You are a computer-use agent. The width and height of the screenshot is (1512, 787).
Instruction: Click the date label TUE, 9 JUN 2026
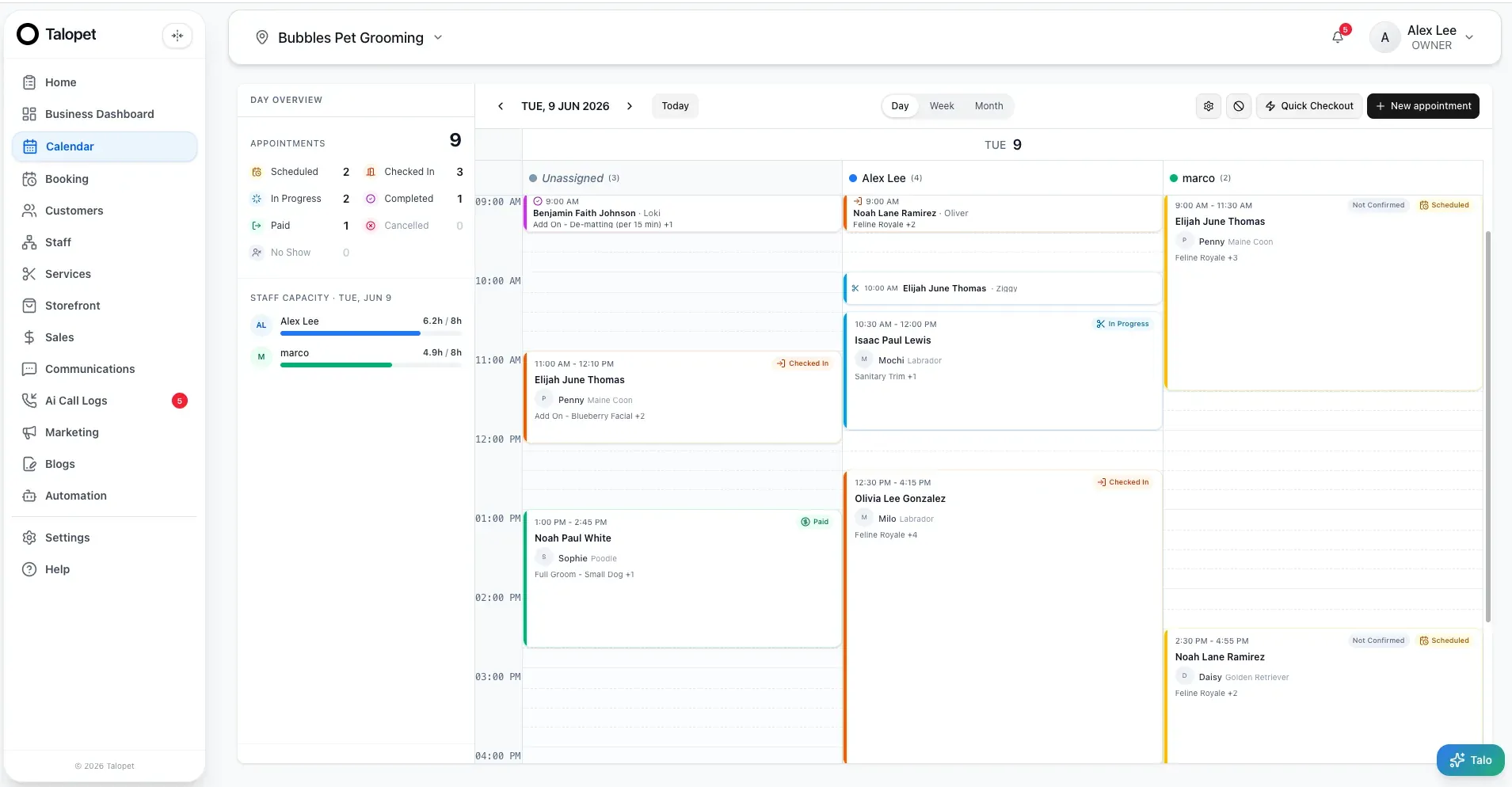[x=565, y=106]
